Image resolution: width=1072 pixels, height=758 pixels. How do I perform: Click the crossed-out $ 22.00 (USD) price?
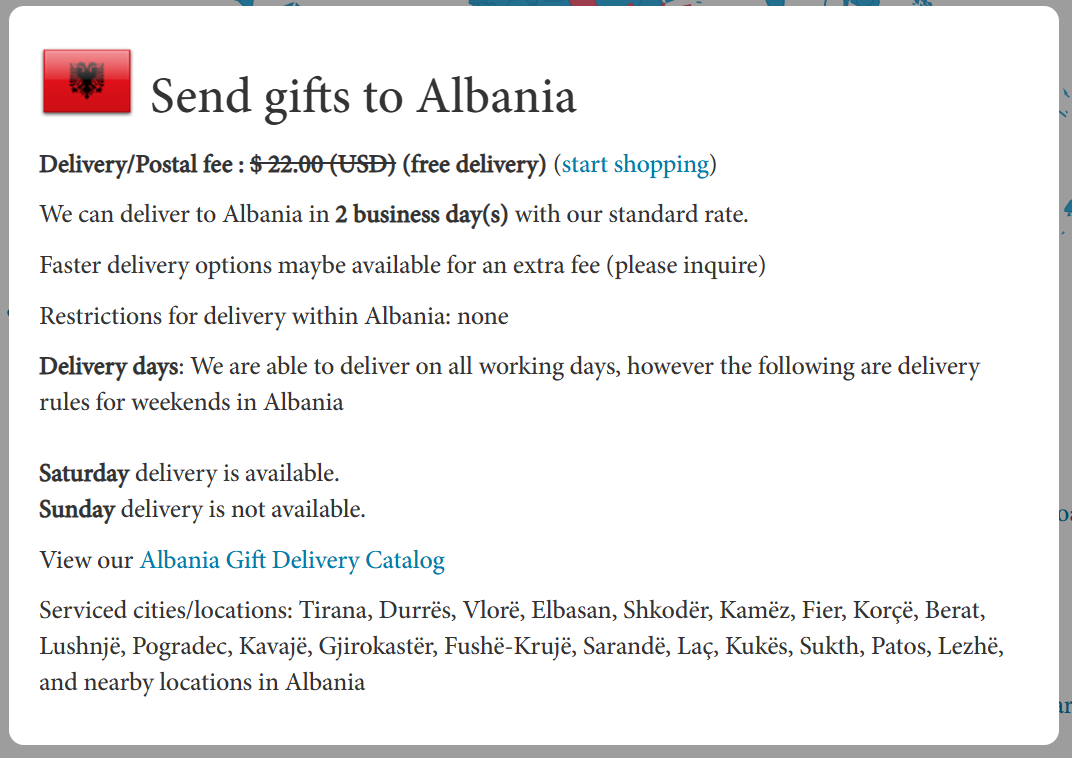point(323,164)
